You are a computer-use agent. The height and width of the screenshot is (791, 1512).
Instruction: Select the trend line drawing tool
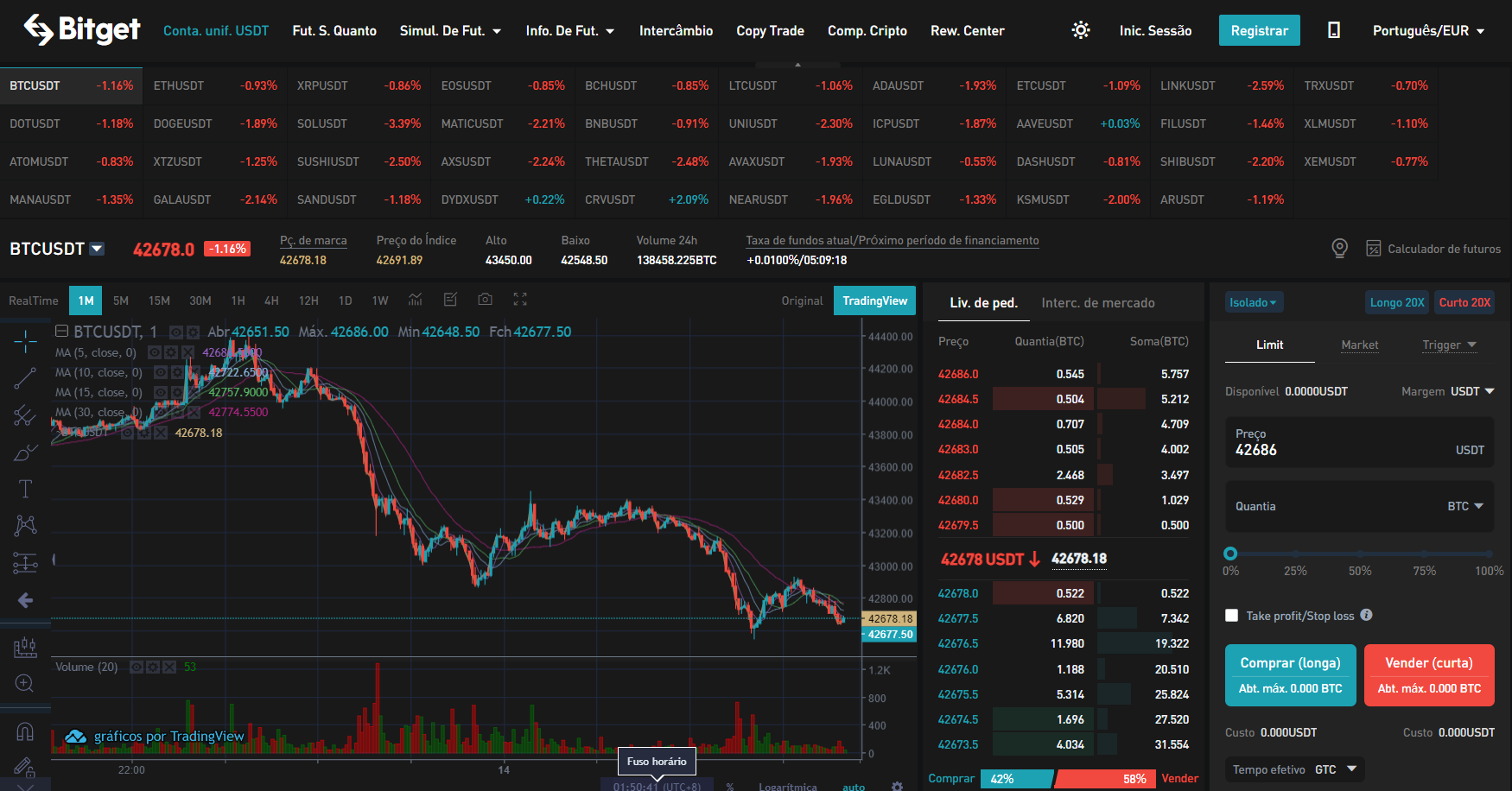click(x=25, y=378)
